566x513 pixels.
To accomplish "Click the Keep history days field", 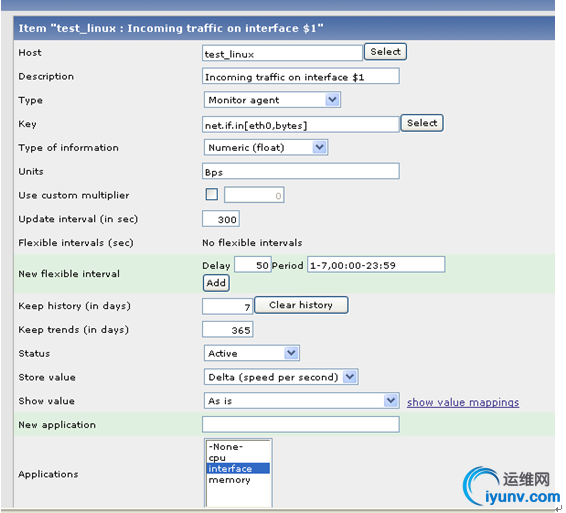I will pos(228,307).
